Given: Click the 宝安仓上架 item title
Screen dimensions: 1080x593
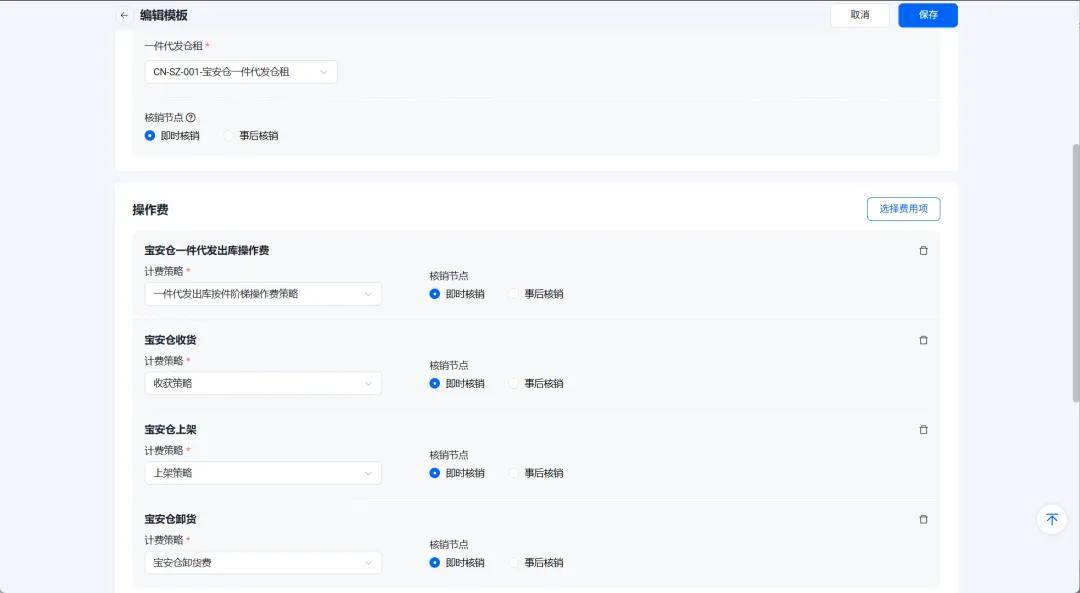Looking at the screenshot, I should (x=170, y=429).
